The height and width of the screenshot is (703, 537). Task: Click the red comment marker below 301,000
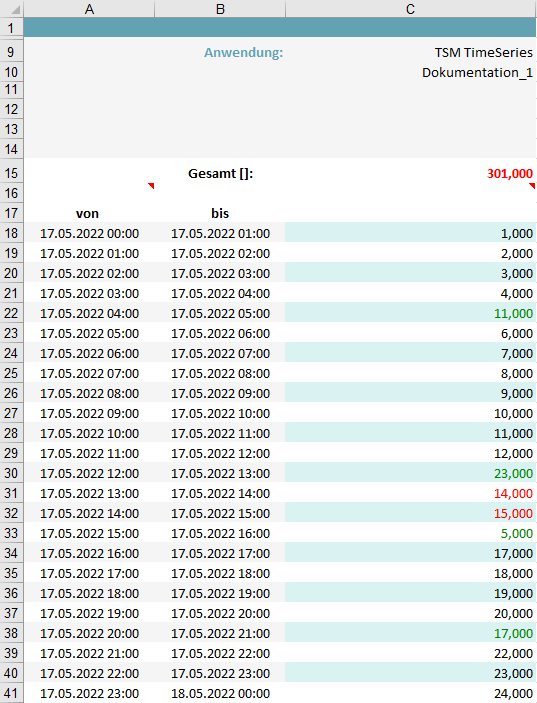pos(532,185)
